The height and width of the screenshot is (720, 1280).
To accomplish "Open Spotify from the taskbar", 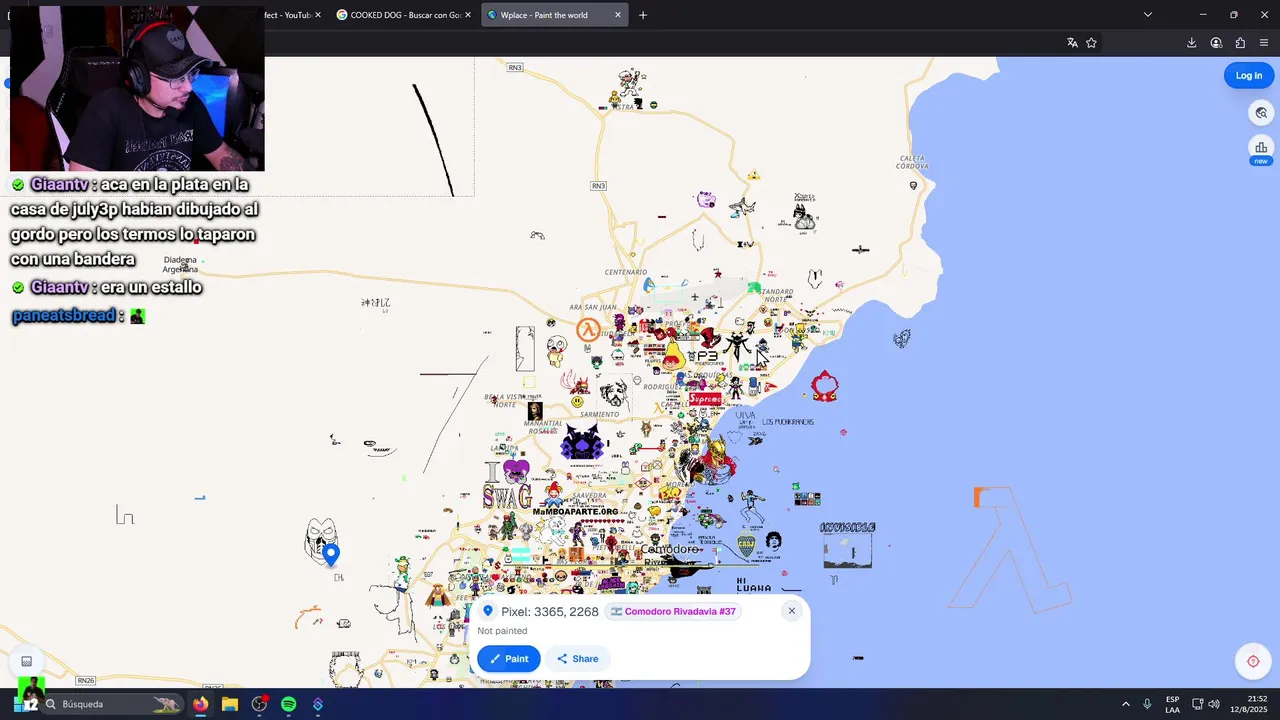I will click(288, 704).
